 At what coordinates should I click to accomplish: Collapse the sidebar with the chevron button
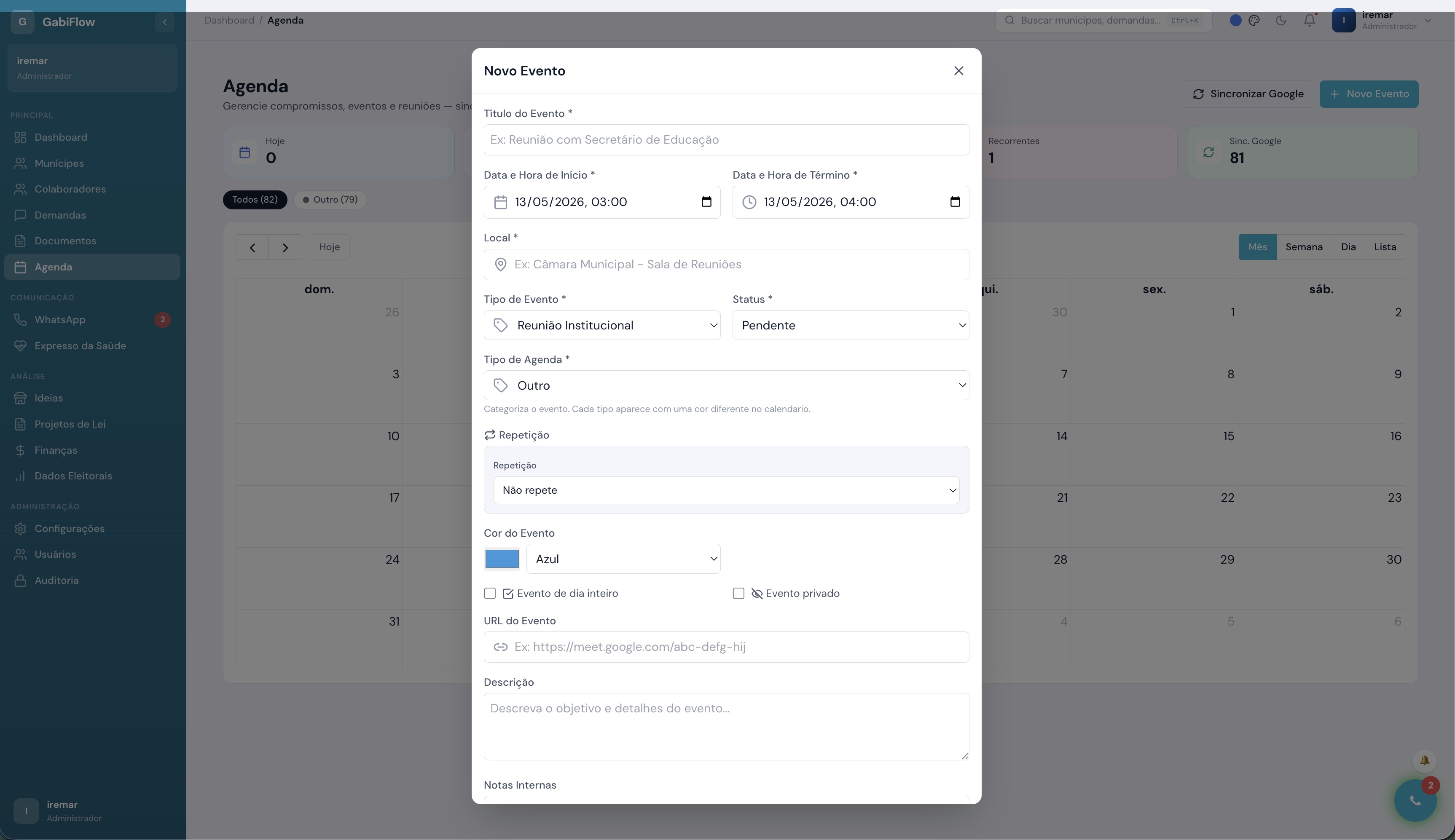[164, 22]
